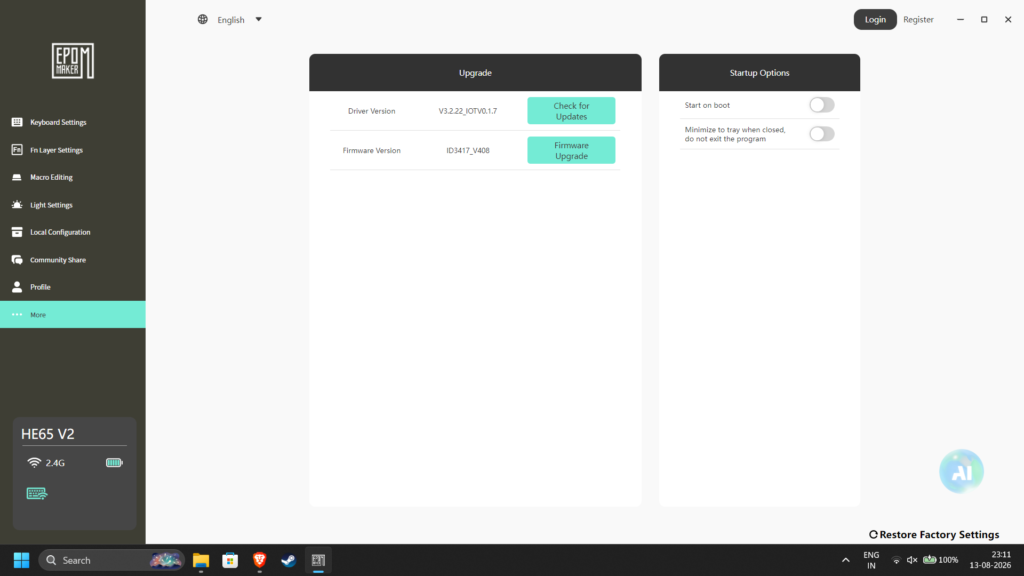Open the Local Configuration page
The width and height of the screenshot is (1024, 576).
coord(60,232)
